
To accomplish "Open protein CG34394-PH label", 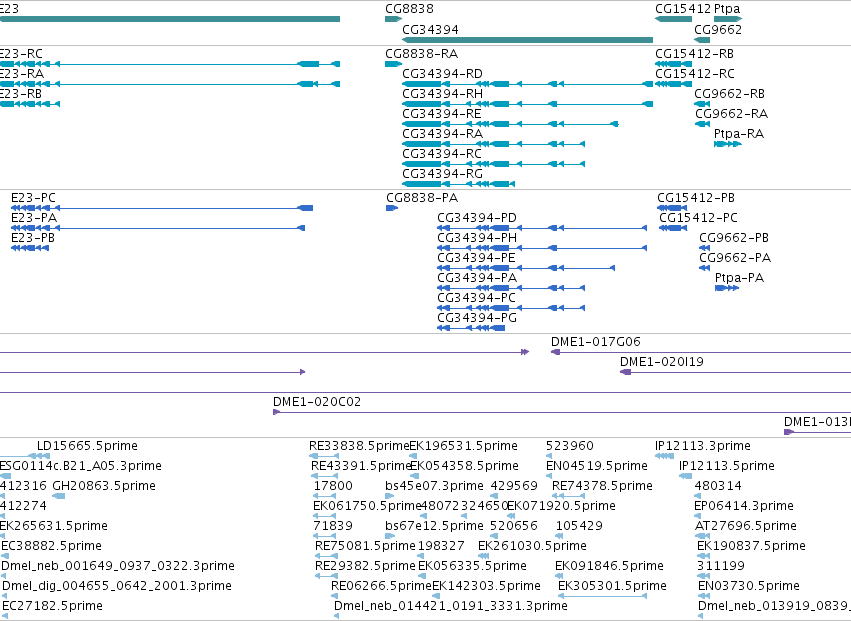I will 477,238.
